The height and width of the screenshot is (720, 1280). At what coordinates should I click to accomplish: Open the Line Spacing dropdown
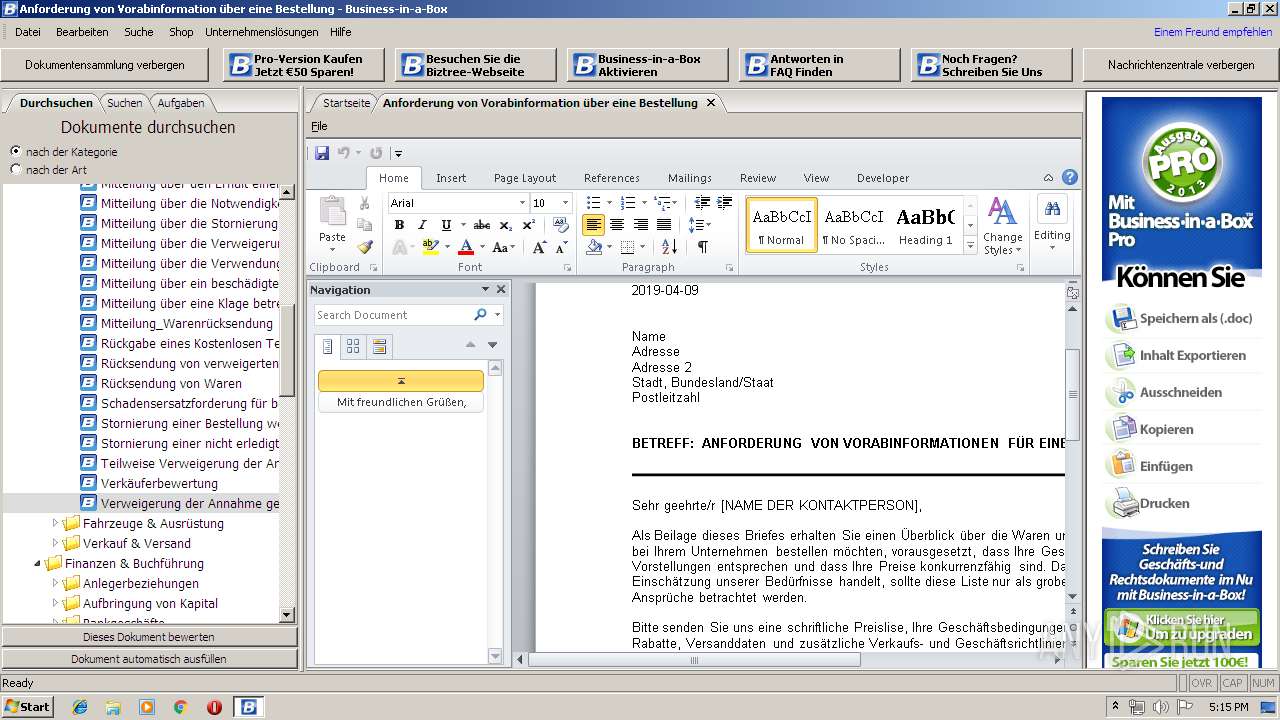pyautogui.click(x=699, y=225)
